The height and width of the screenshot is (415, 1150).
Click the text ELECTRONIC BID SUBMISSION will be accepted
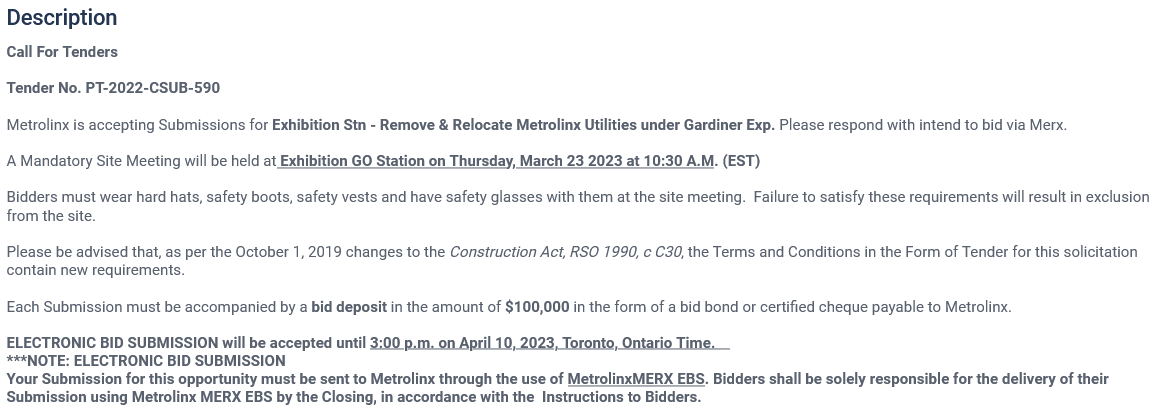point(186,343)
